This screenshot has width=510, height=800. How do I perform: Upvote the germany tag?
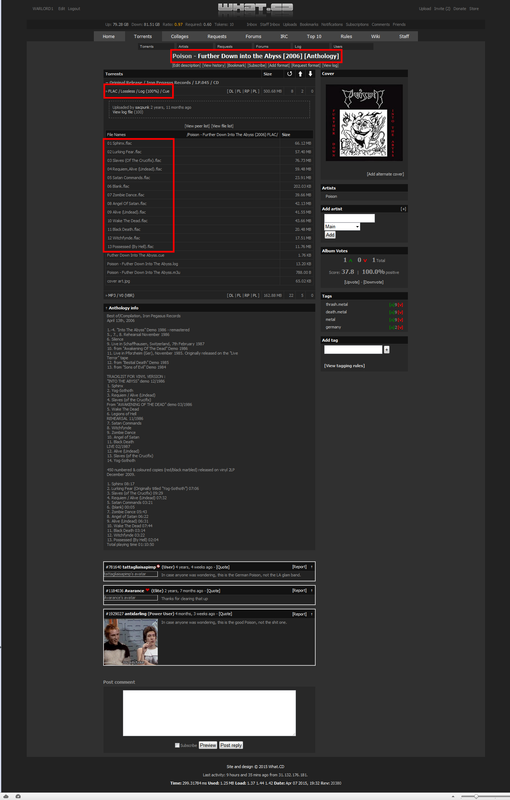[391, 327]
